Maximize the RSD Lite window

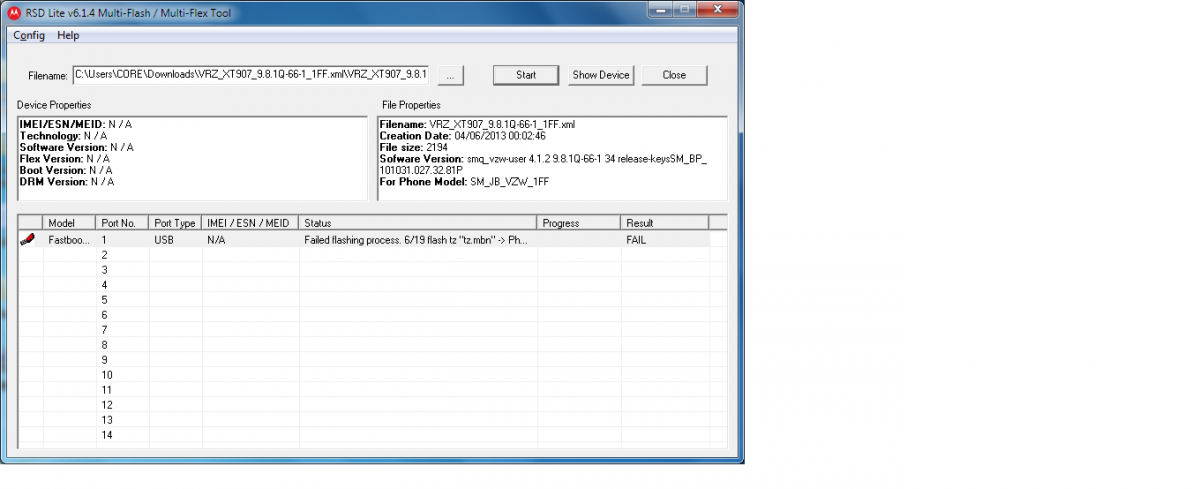[686, 8]
